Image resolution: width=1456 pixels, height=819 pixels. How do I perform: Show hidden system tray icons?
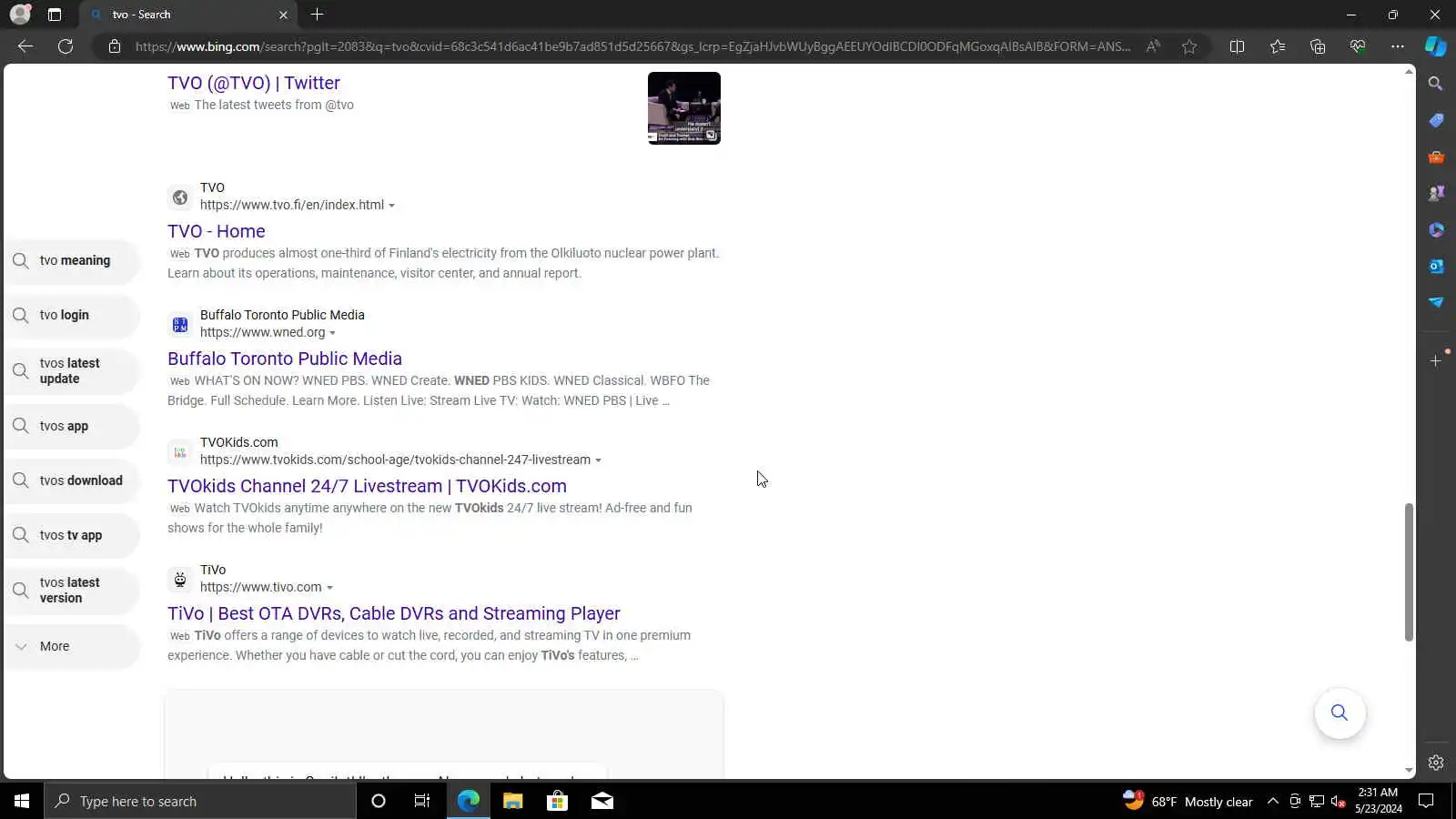1273,802
